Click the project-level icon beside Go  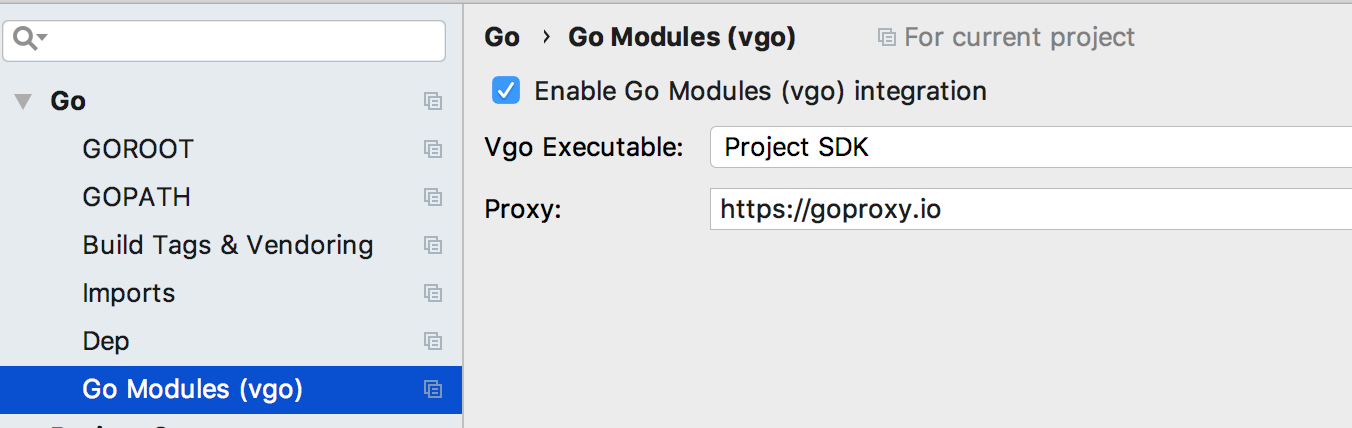(433, 101)
